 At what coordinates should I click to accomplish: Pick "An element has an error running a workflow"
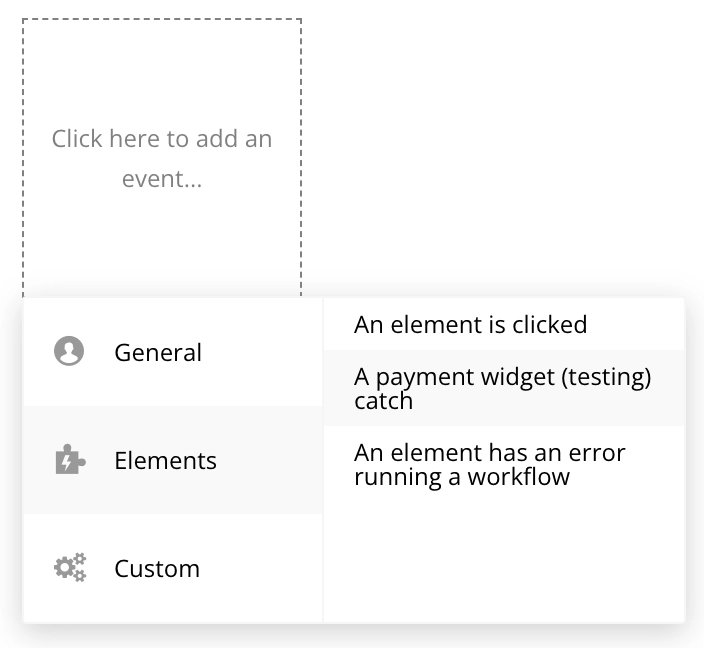[490, 465]
